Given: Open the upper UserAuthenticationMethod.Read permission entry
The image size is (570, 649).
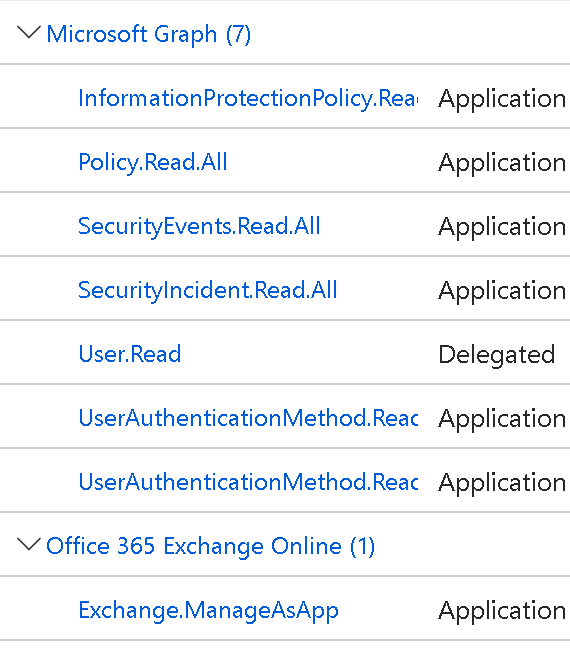Looking at the screenshot, I should (x=248, y=418).
